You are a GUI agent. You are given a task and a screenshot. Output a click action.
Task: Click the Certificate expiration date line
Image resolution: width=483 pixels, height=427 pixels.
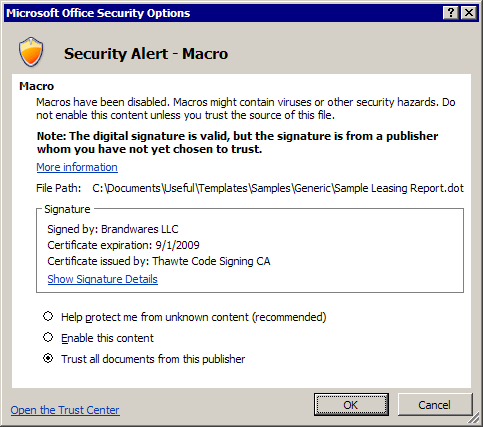point(123,245)
